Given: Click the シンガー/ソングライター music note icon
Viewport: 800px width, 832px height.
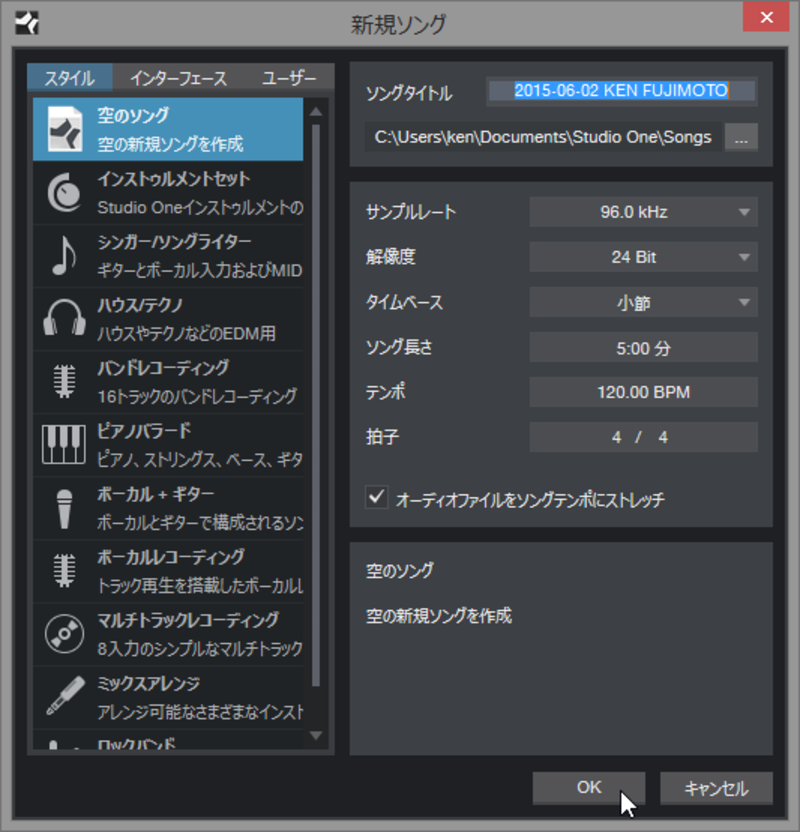Looking at the screenshot, I should 64,255.
